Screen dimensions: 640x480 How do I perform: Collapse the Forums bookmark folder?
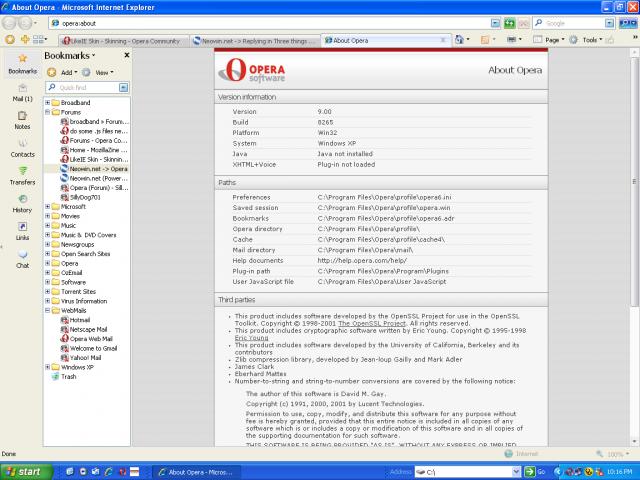click(47, 112)
